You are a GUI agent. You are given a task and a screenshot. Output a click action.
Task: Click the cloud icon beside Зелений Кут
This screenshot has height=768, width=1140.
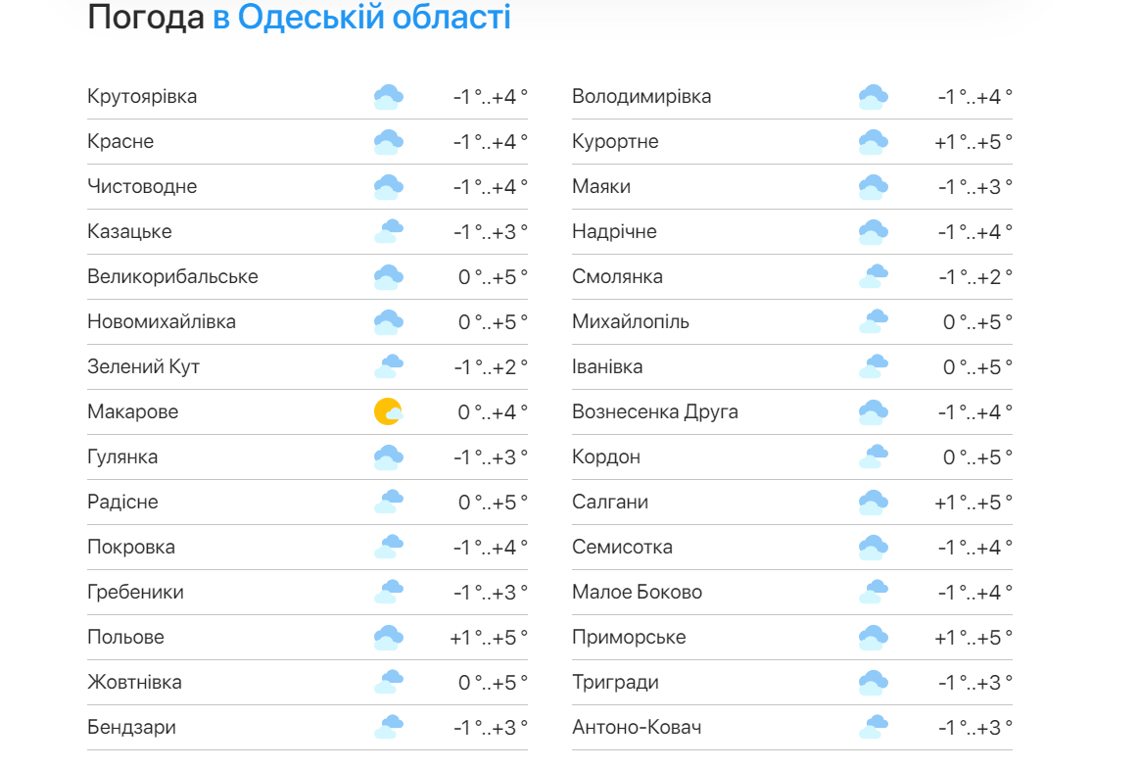388,367
